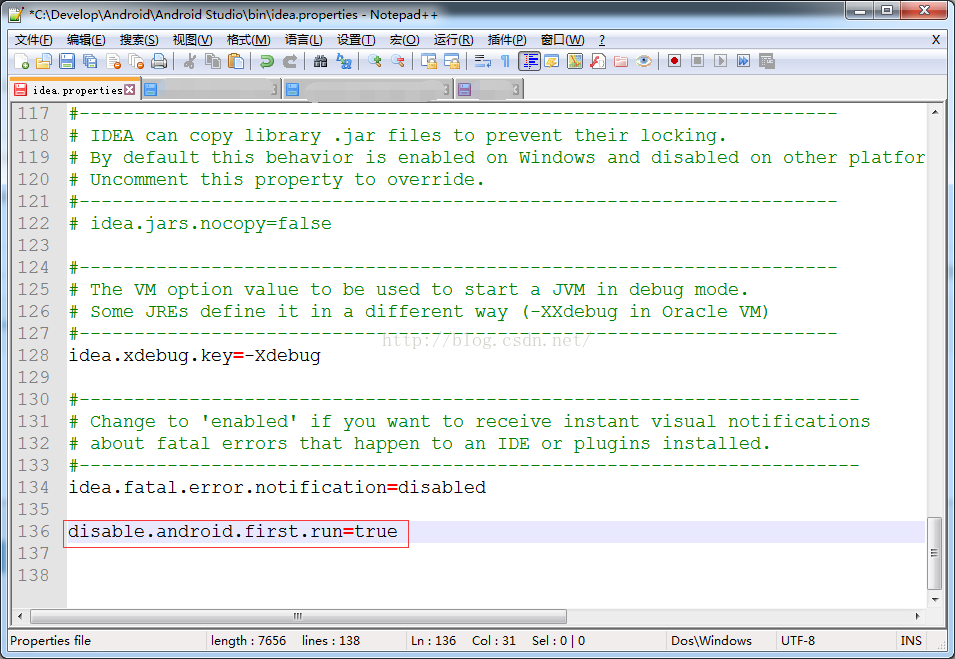Save the current file using toolbar

pos(67,62)
